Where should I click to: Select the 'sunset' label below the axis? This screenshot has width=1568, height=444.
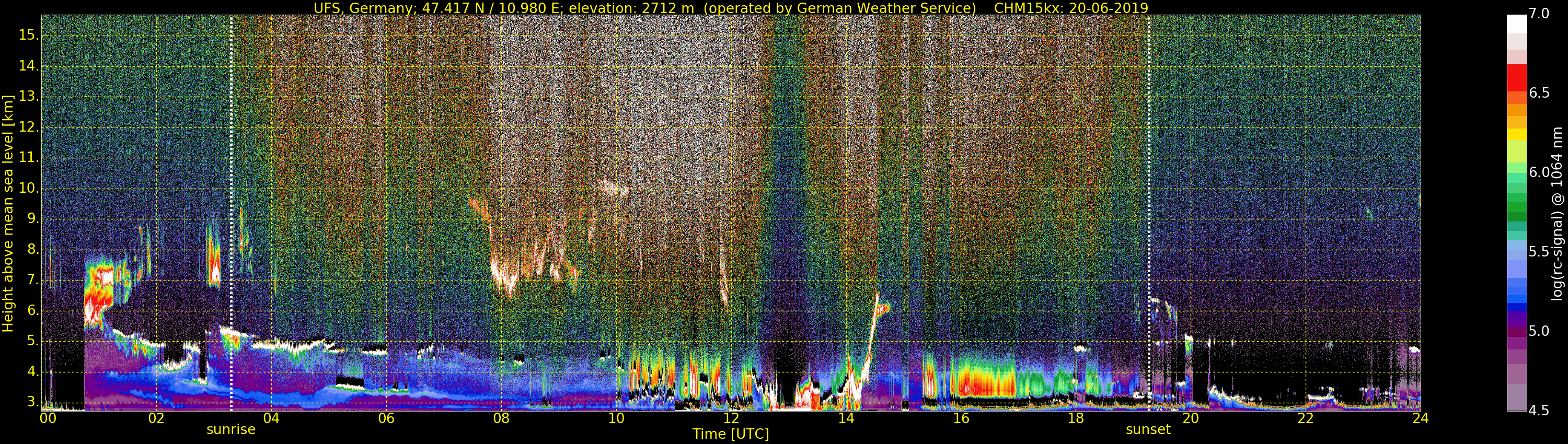[1148, 429]
